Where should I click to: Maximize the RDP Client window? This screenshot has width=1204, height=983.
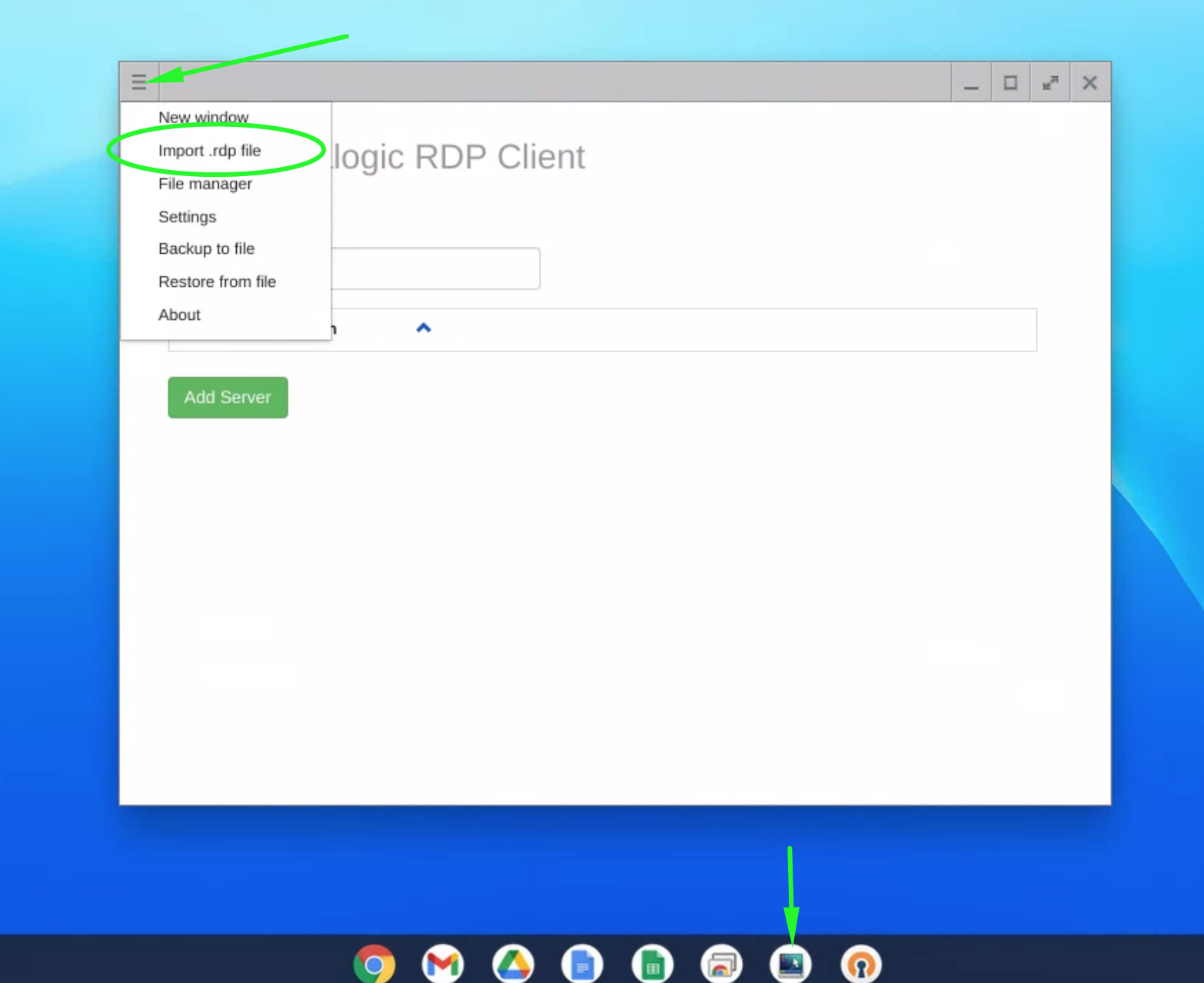coord(1010,82)
